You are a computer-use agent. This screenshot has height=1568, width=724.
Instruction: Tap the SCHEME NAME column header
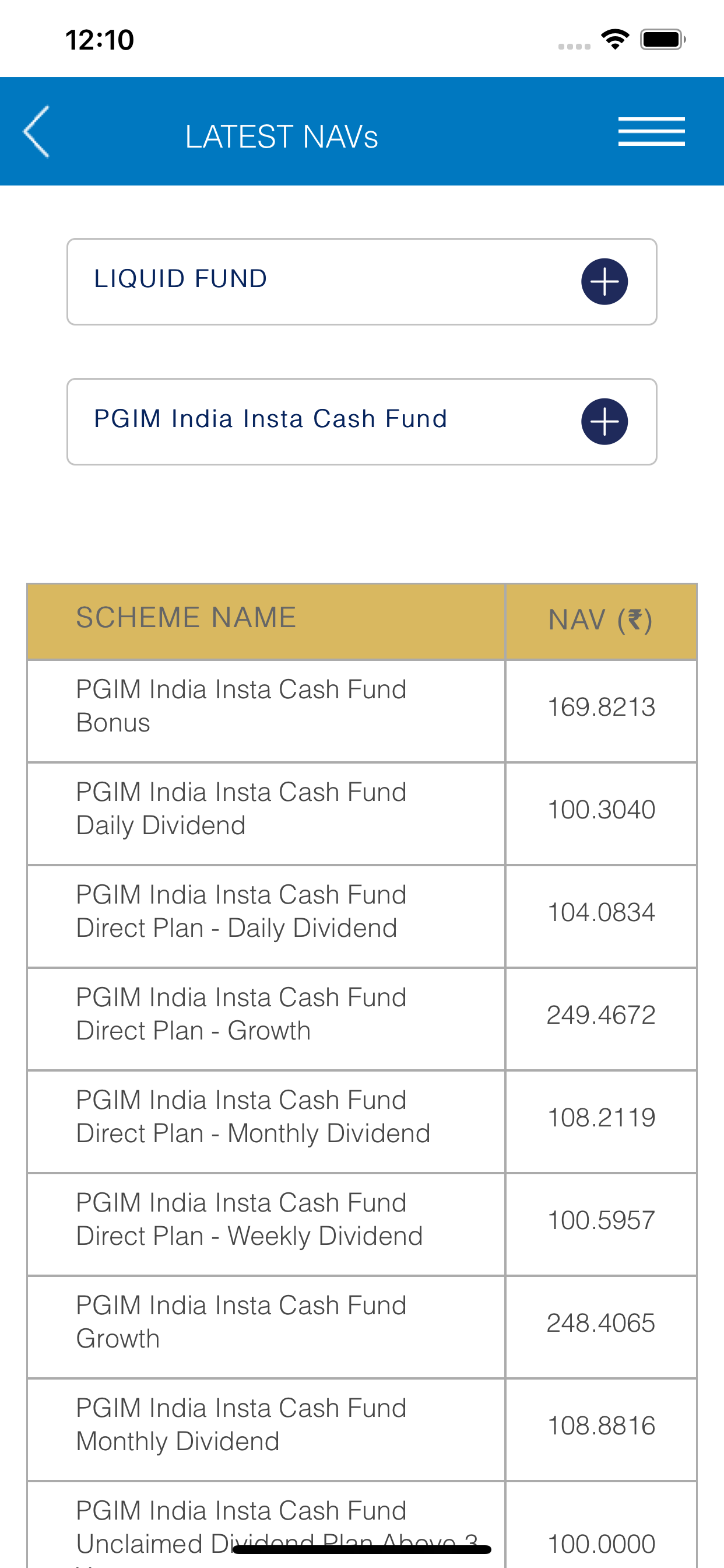coord(186,618)
